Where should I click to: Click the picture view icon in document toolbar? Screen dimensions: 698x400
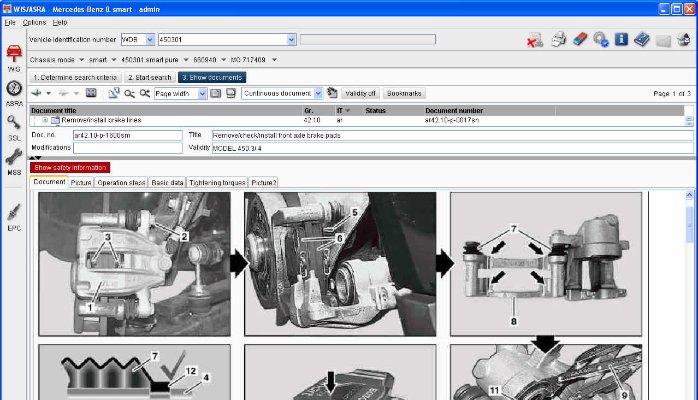pos(91,93)
